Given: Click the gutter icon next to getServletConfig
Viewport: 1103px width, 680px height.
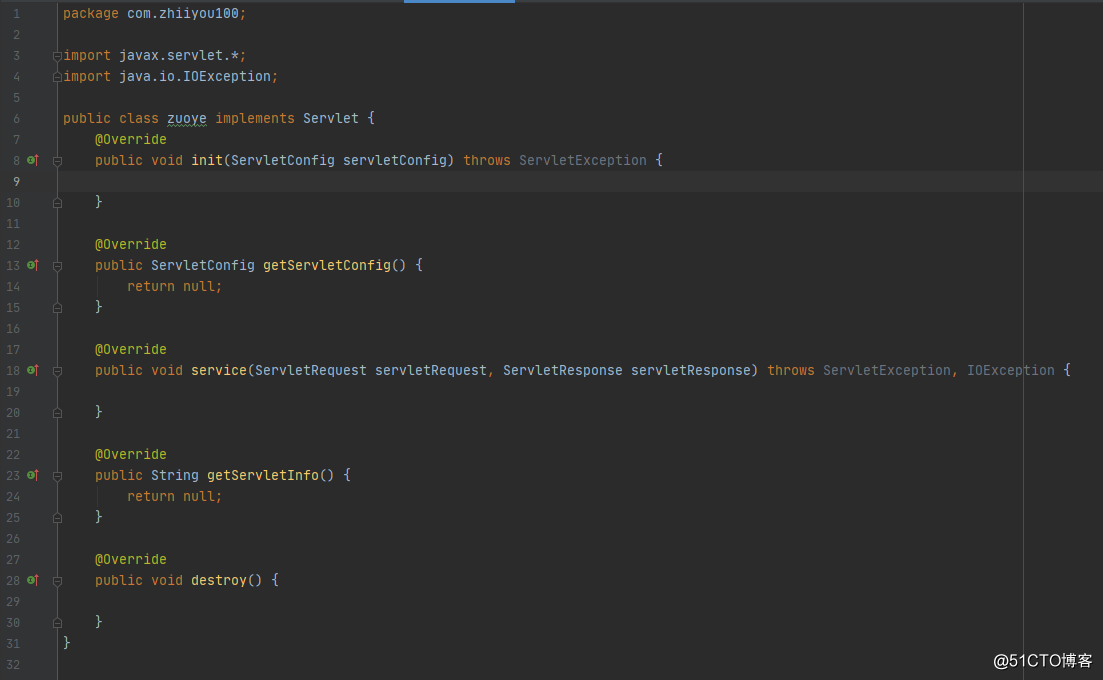Looking at the screenshot, I should (32, 265).
